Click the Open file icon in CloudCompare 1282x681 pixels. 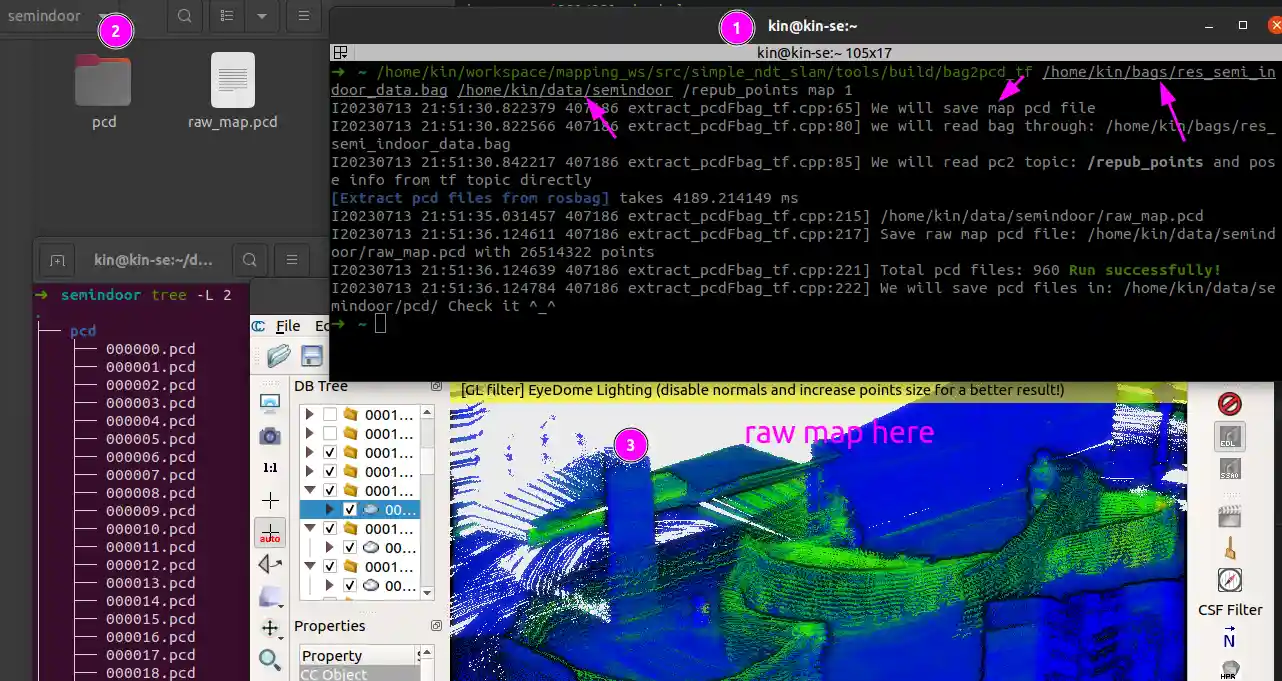tap(279, 356)
